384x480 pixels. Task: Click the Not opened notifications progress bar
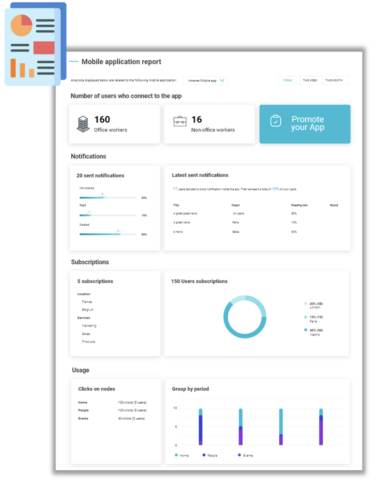(x=108, y=198)
